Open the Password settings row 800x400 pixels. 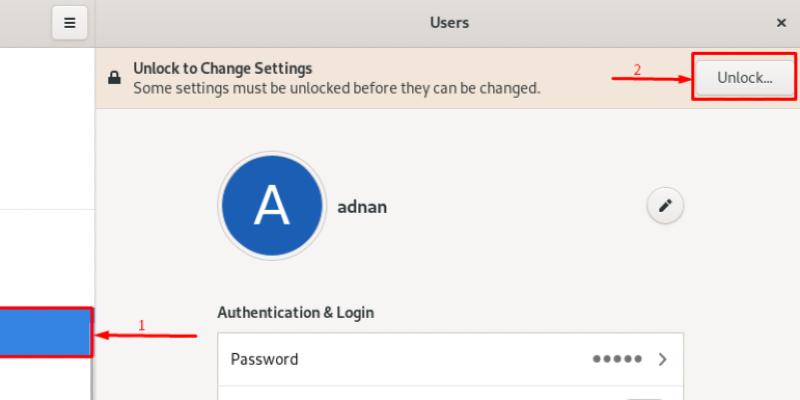point(450,359)
